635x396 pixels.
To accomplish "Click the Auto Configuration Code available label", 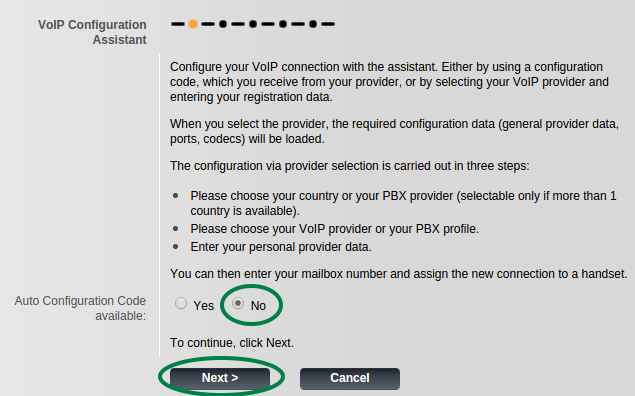I will [x=80, y=308].
